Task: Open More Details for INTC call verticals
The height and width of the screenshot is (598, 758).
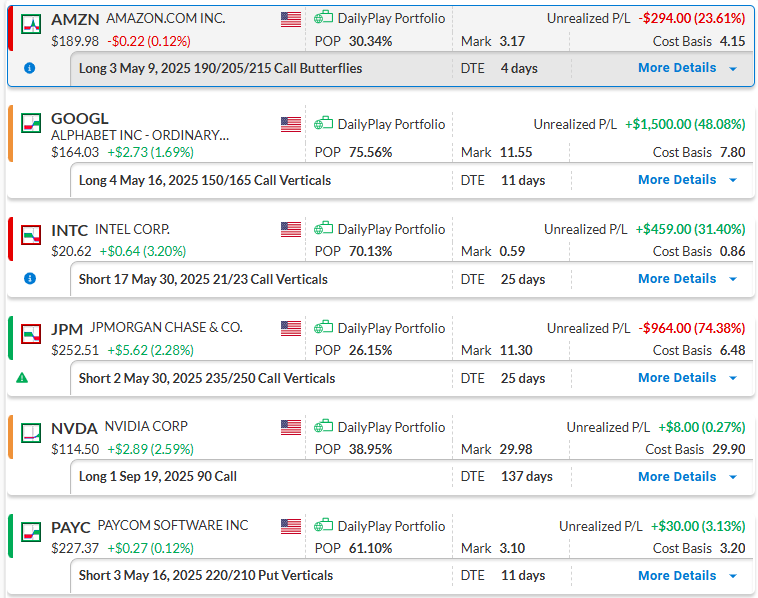Action: click(x=677, y=279)
